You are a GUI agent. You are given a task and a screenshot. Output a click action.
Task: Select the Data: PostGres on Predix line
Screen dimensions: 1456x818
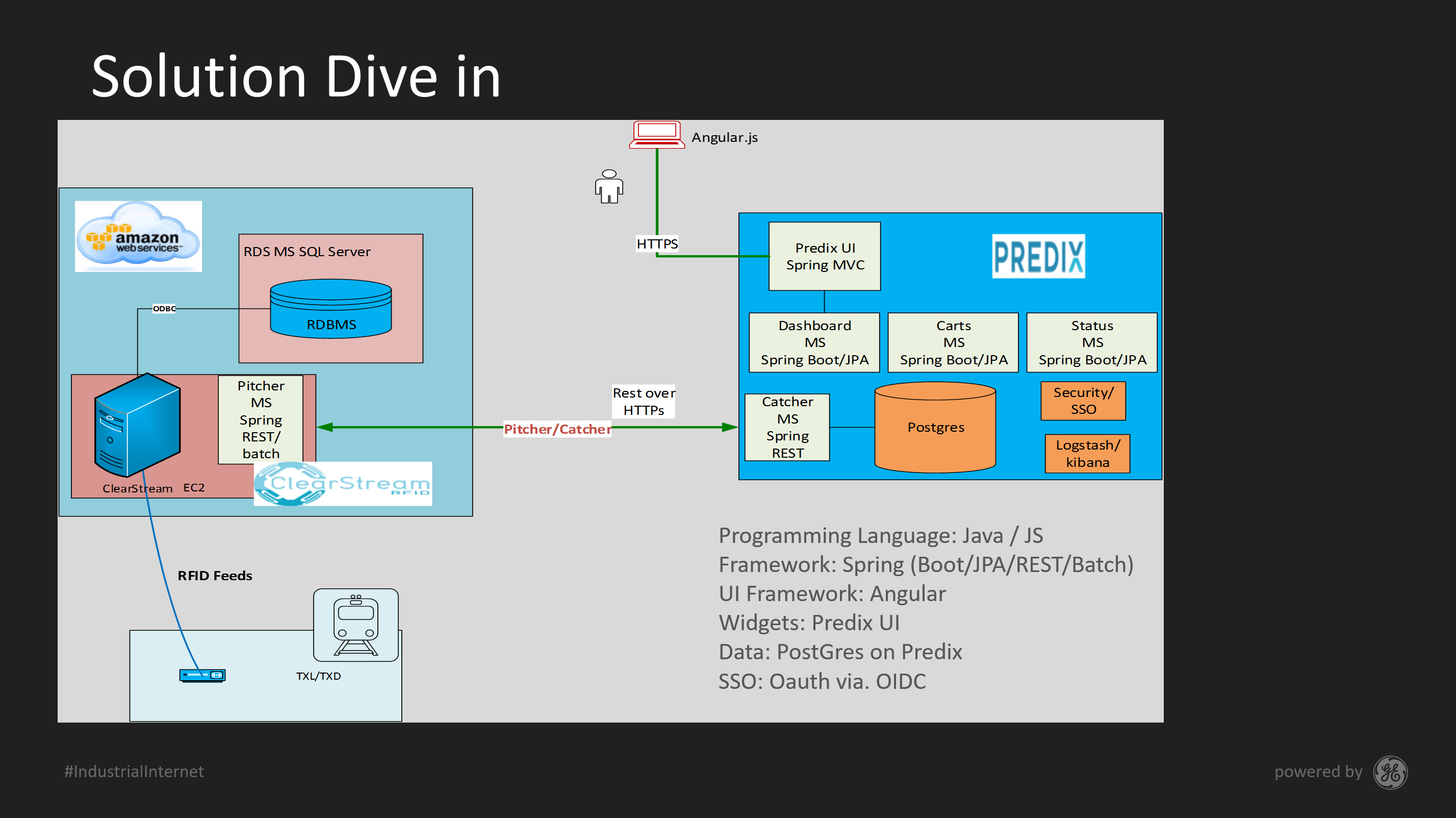[x=840, y=652]
